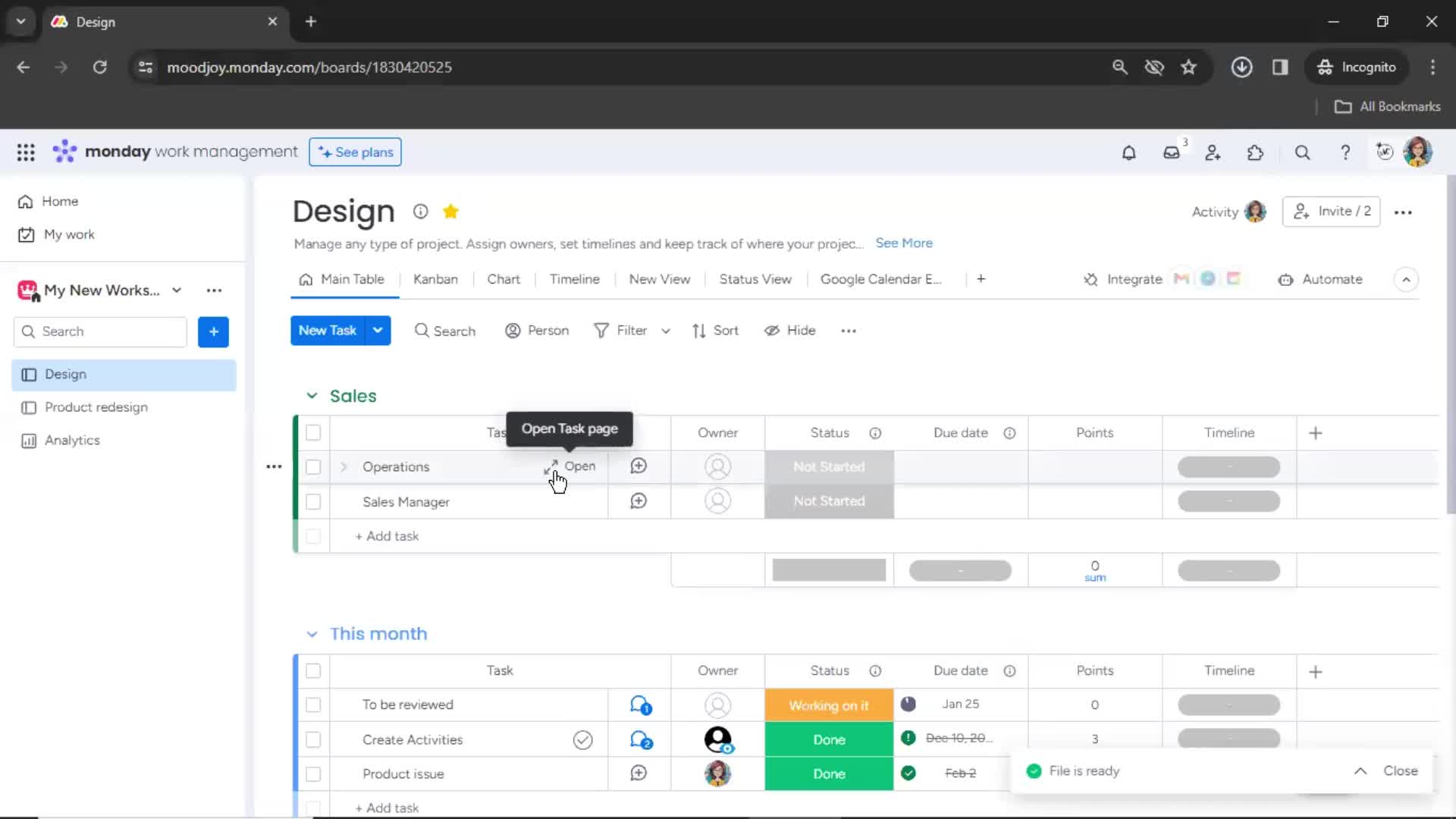Image resolution: width=1456 pixels, height=819 pixels.
Task: Expand the File is ready notification chevron
Action: click(x=1360, y=771)
